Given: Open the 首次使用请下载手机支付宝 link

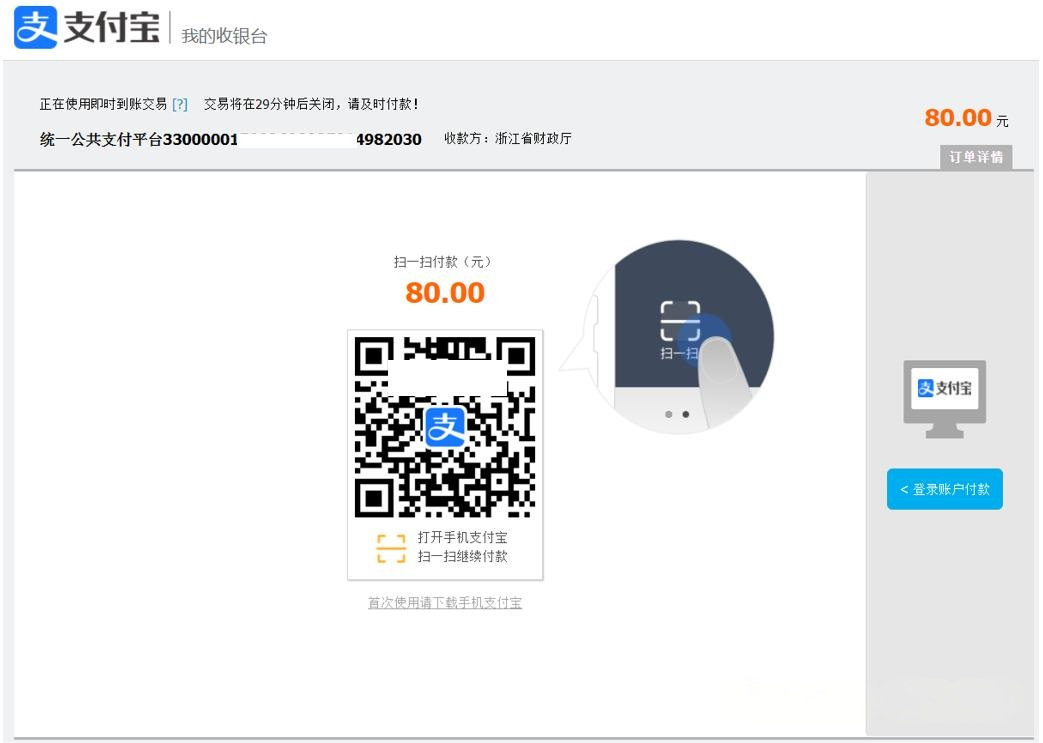Looking at the screenshot, I should [445, 603].
